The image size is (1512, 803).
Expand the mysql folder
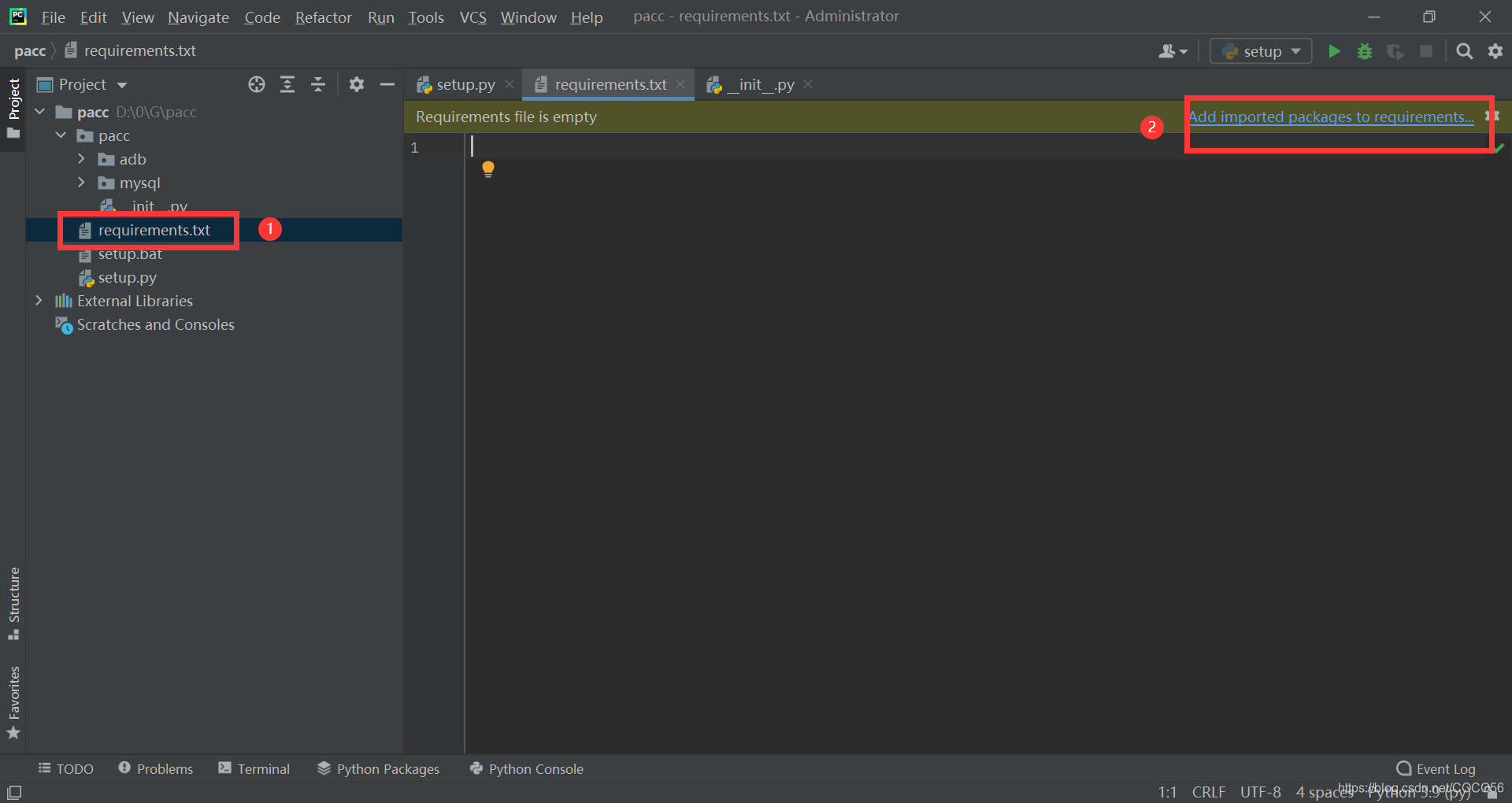click(x=81, y=183)
